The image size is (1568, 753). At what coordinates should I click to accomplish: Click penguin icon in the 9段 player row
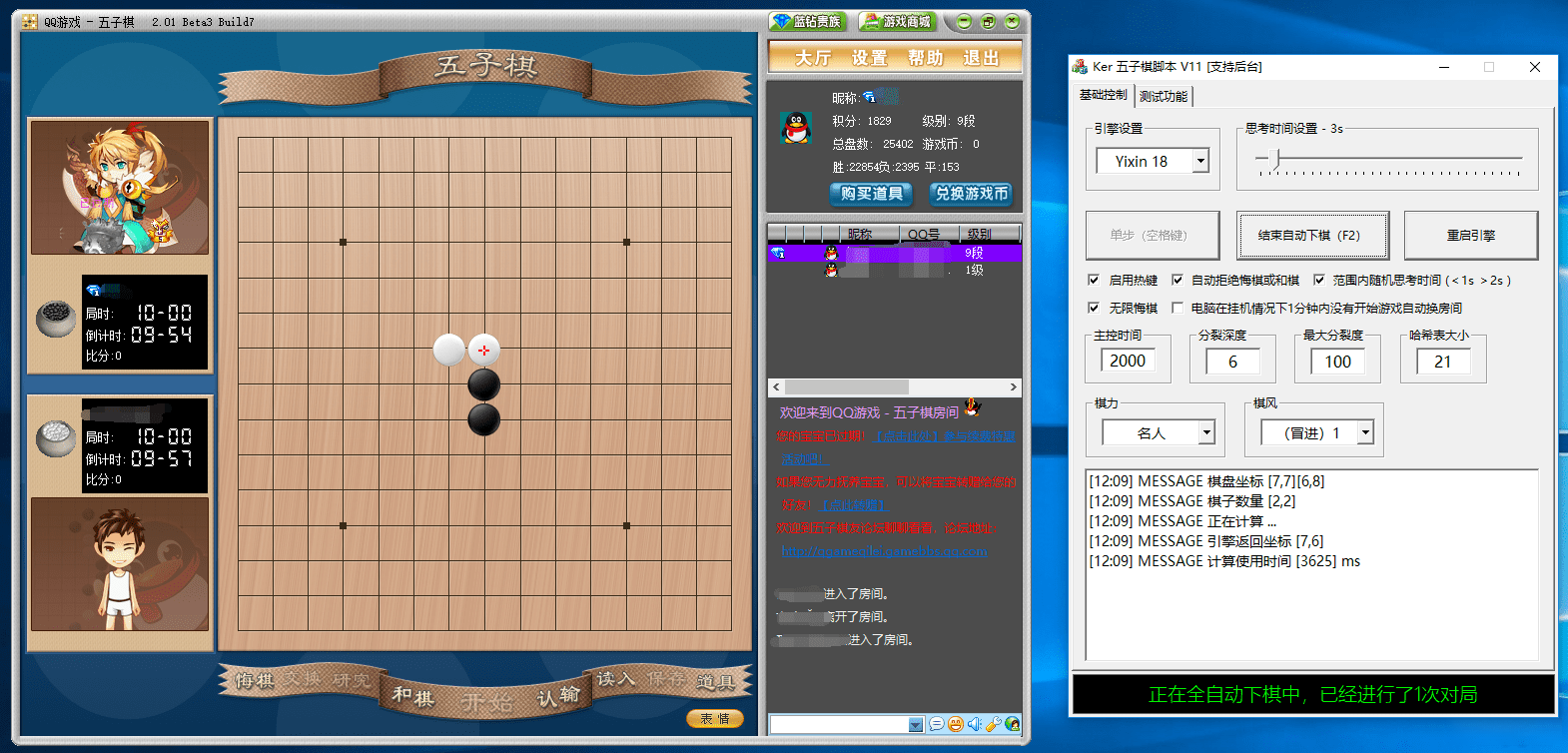(831, 254)
